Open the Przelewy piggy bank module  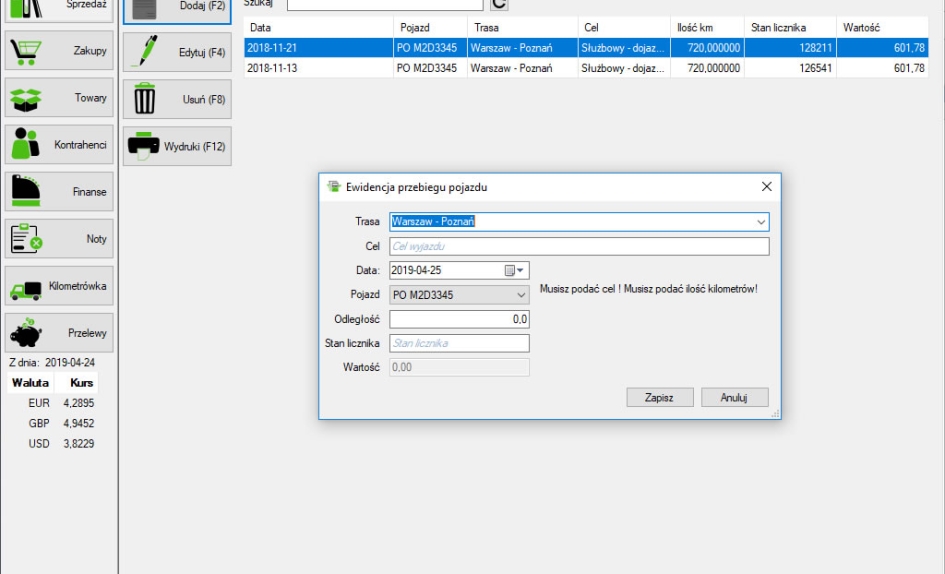point(58,333)
